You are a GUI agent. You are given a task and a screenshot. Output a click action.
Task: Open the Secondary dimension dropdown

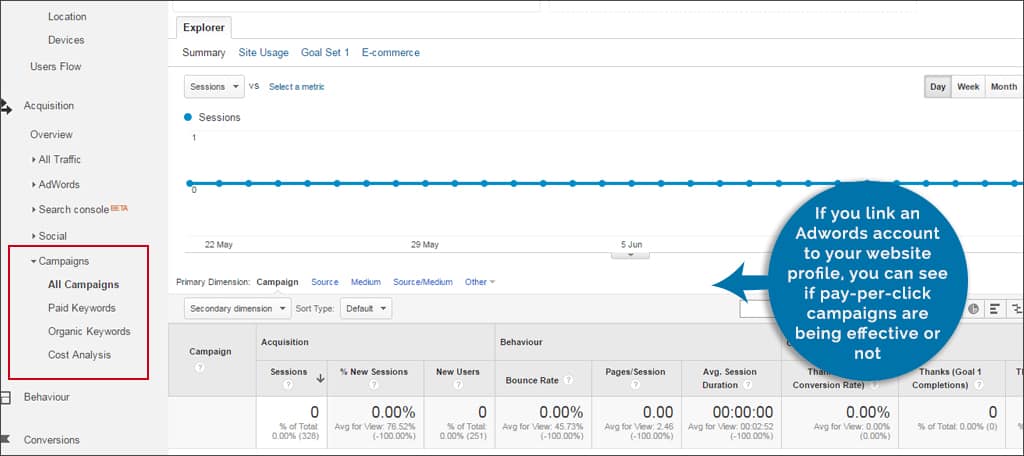pos(238,308)
